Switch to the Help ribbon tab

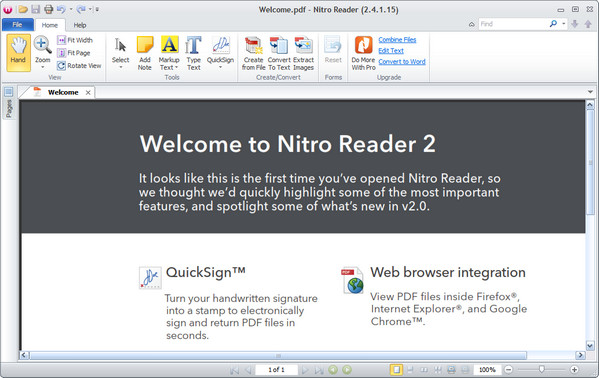point(80,25)
